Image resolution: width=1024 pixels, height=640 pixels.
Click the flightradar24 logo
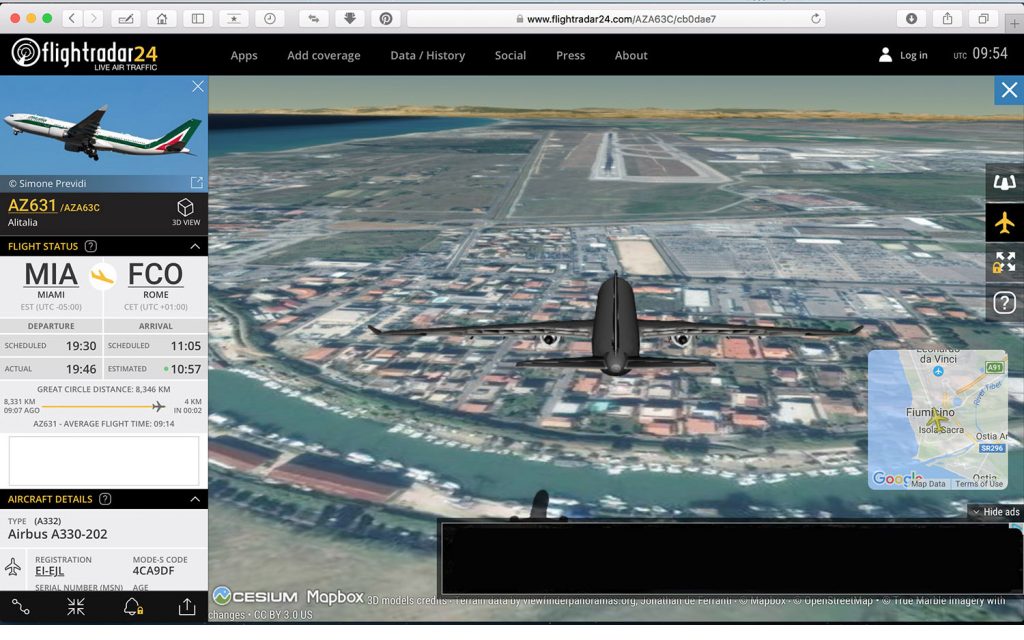pyautogui.click(x=84, y=54)
